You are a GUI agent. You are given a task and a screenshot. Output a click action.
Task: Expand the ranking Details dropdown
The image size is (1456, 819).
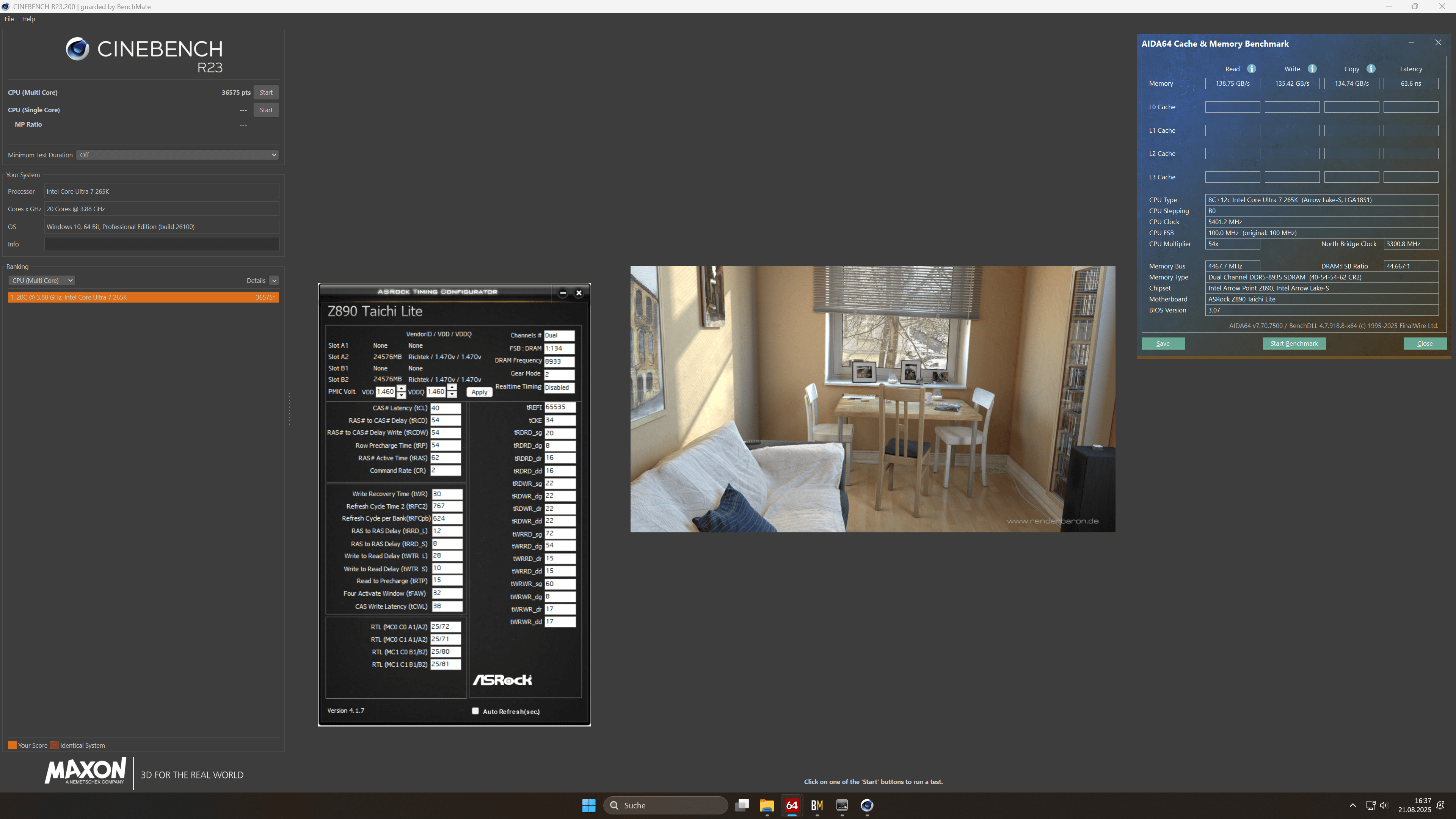273,280
